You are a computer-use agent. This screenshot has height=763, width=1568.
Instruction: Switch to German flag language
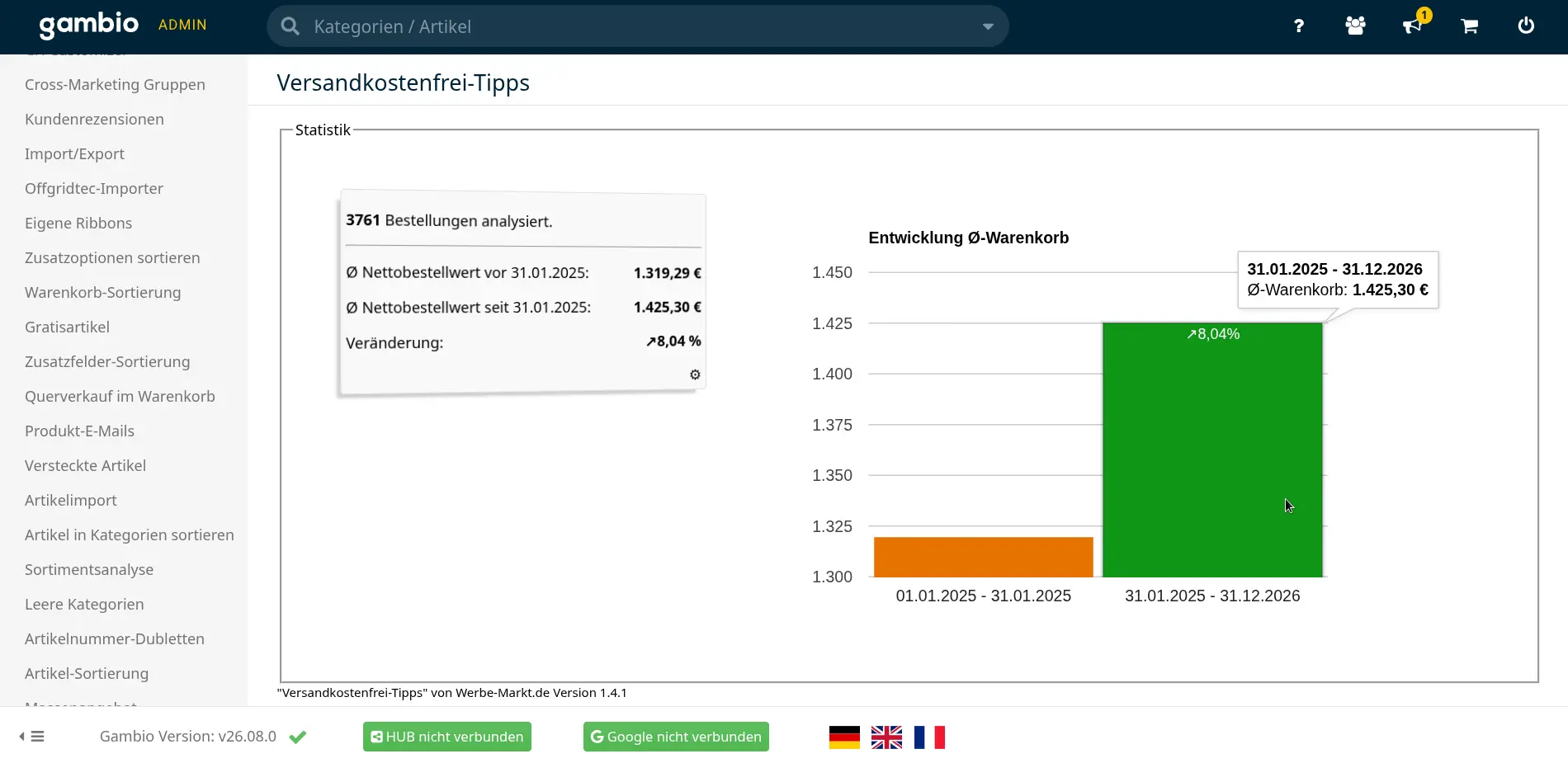[x=844, y=737]
